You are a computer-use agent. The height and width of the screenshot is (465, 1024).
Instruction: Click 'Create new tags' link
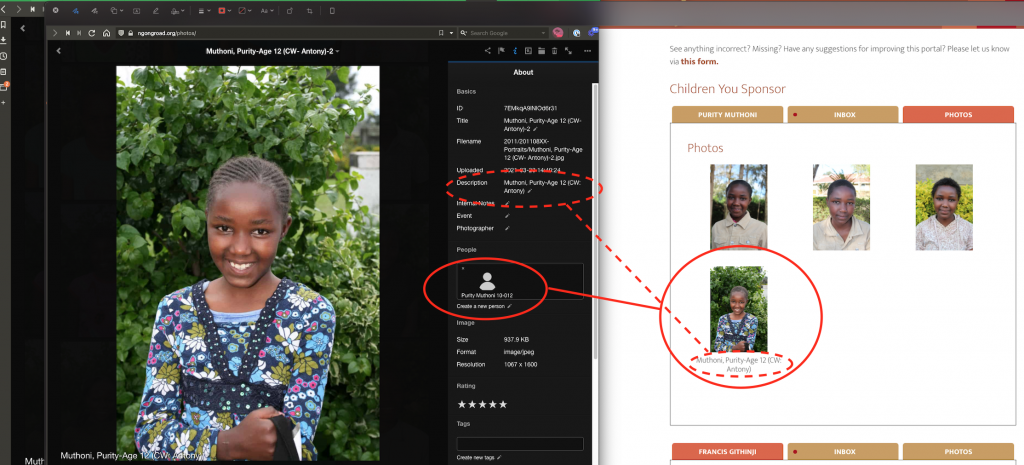(x=476, y=457)
